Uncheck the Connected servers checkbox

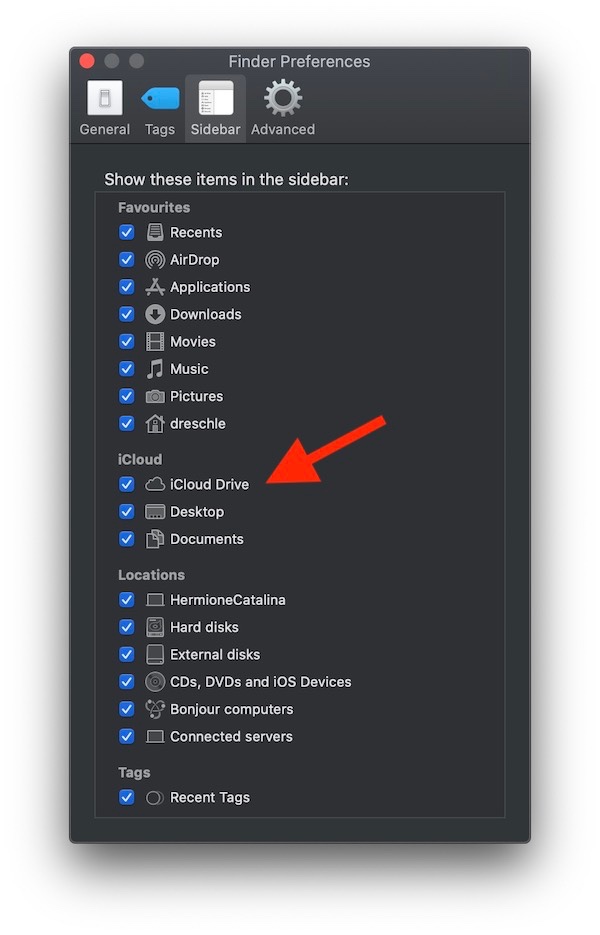click(127, 736)
